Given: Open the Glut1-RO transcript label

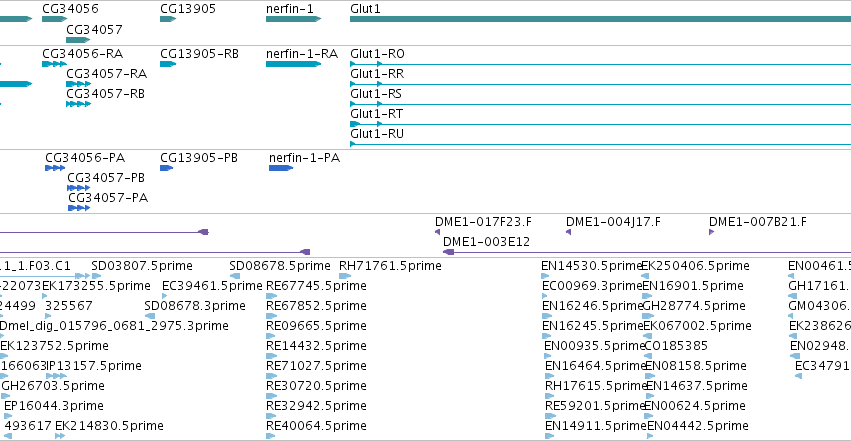Looking at the screenshot, I should (377, 54).
